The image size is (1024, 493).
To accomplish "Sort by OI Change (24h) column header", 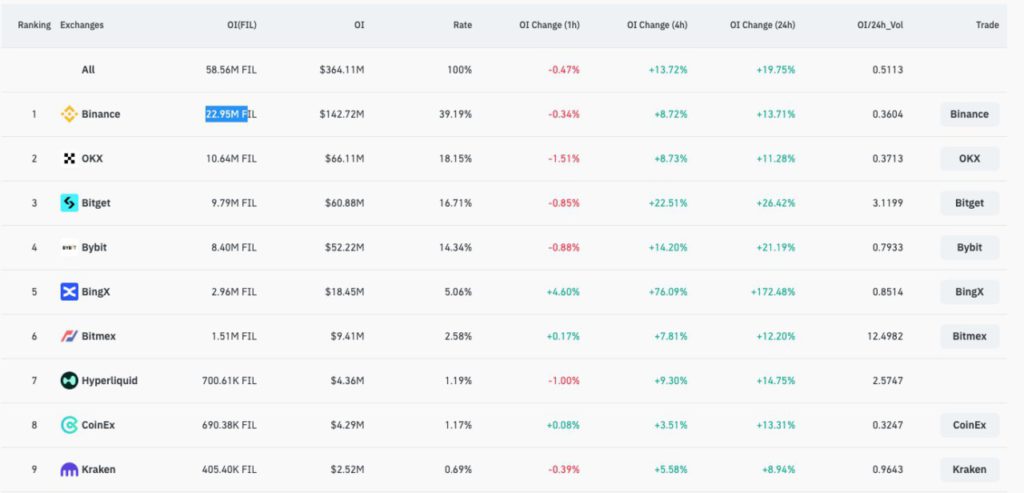I will pos(762,24).
